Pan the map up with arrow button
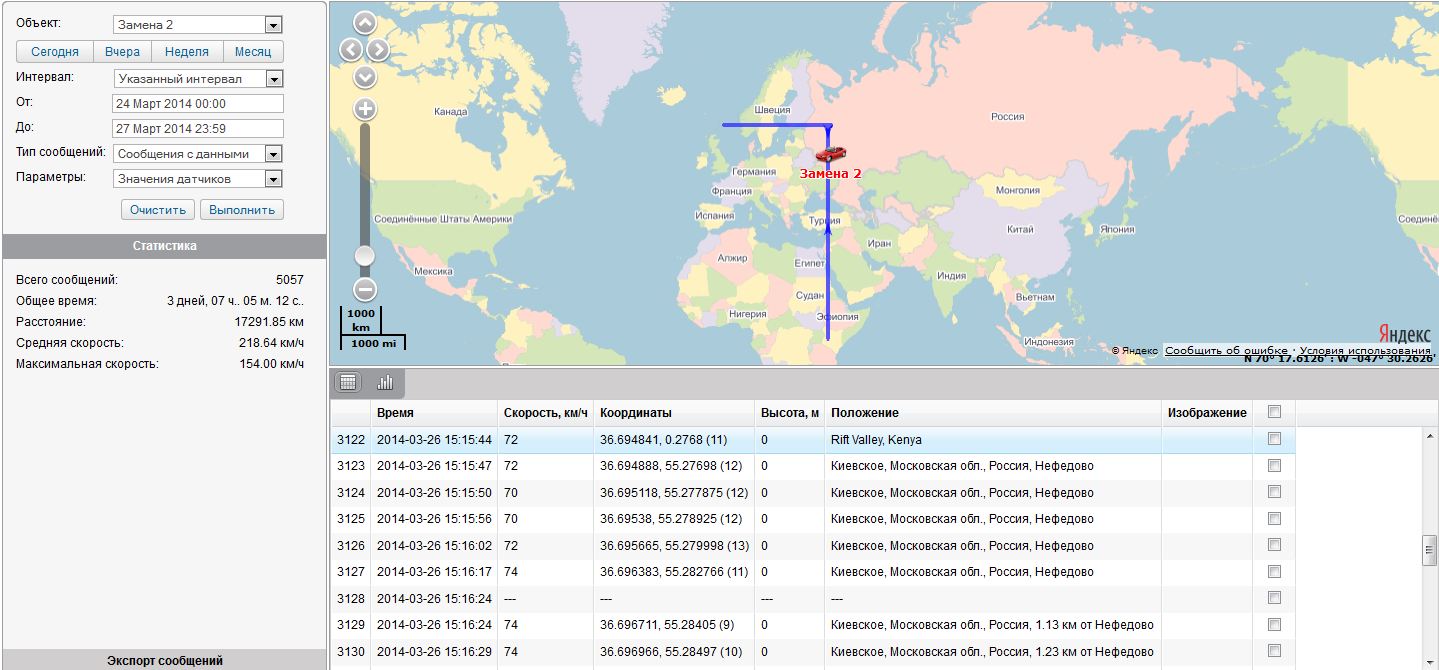This screenshot has height=670, width=1439. coord(365,22)
